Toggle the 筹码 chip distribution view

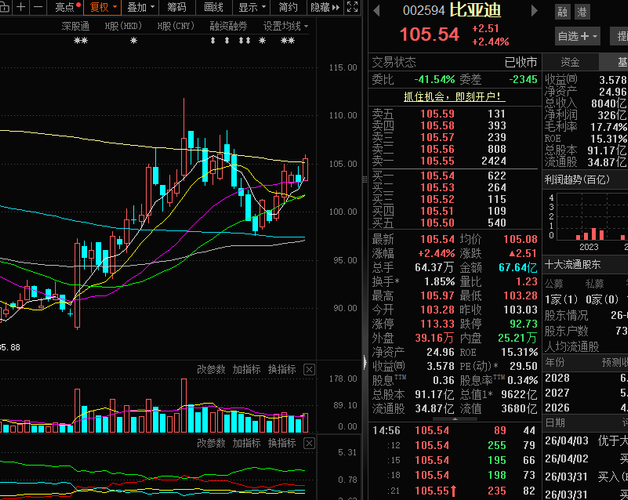[177, 7]
